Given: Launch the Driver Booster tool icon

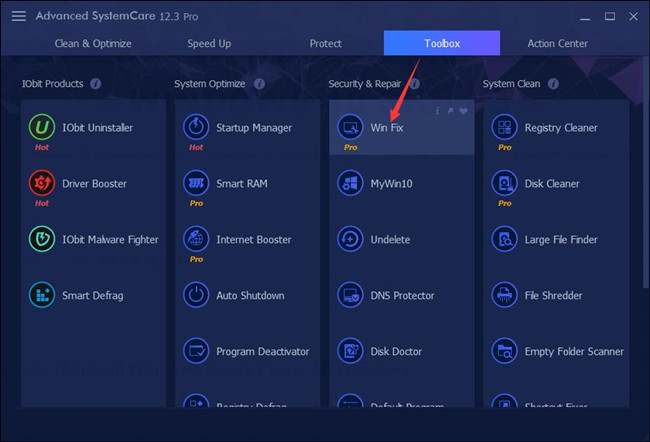Looking at the screenshot, I should (x=42, y=183).
